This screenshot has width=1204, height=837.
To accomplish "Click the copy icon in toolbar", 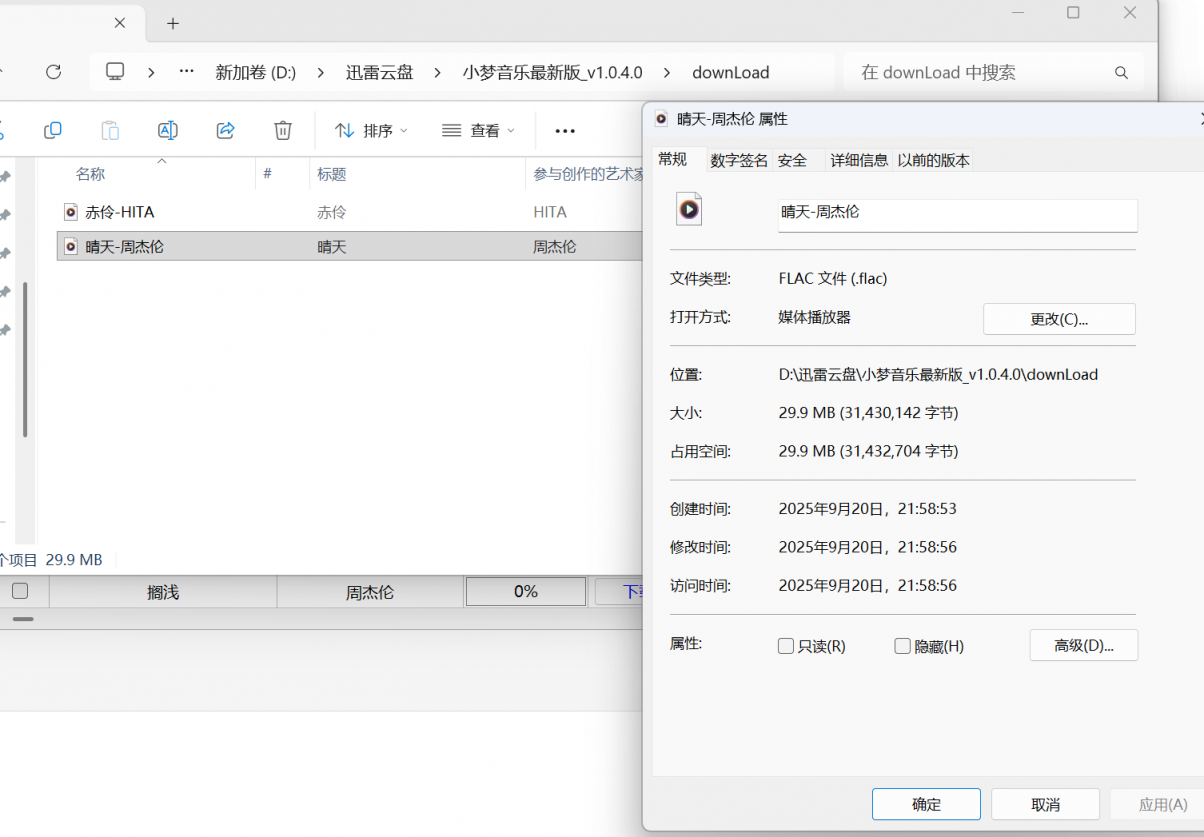I will click(x=53, y=130).
